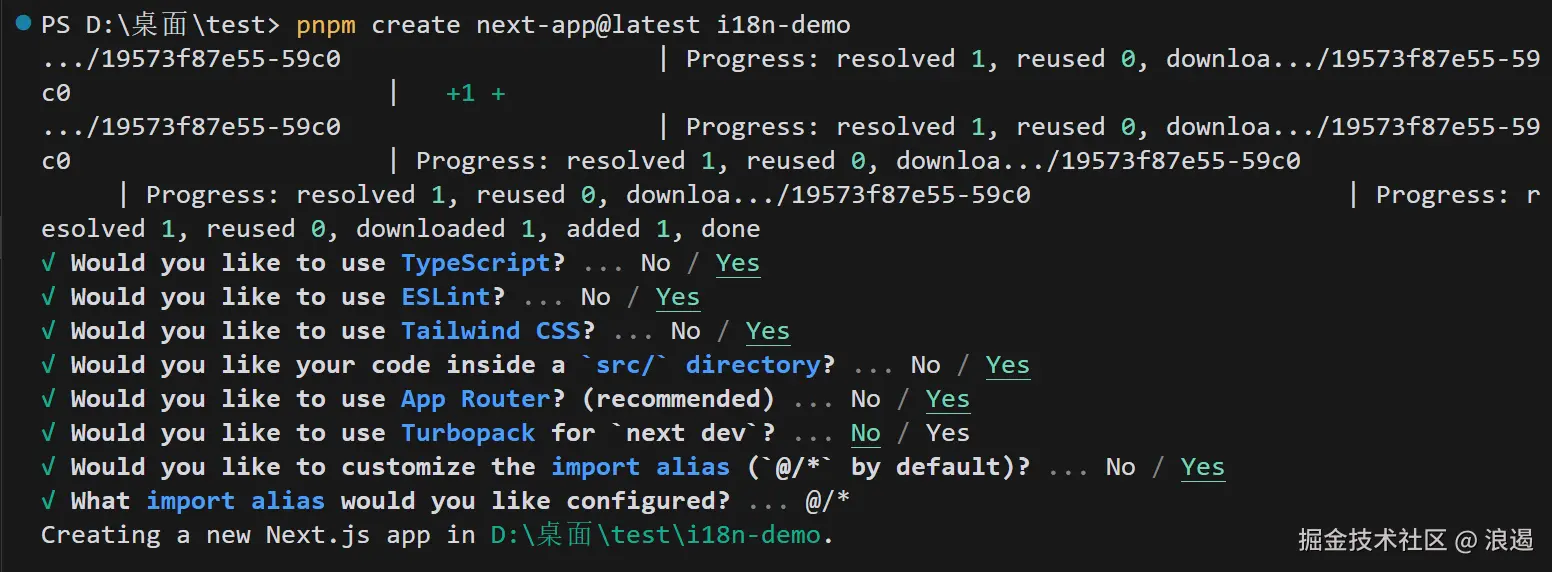Choose Yes for the src/ directory prompt

[x=1007, y=365]
